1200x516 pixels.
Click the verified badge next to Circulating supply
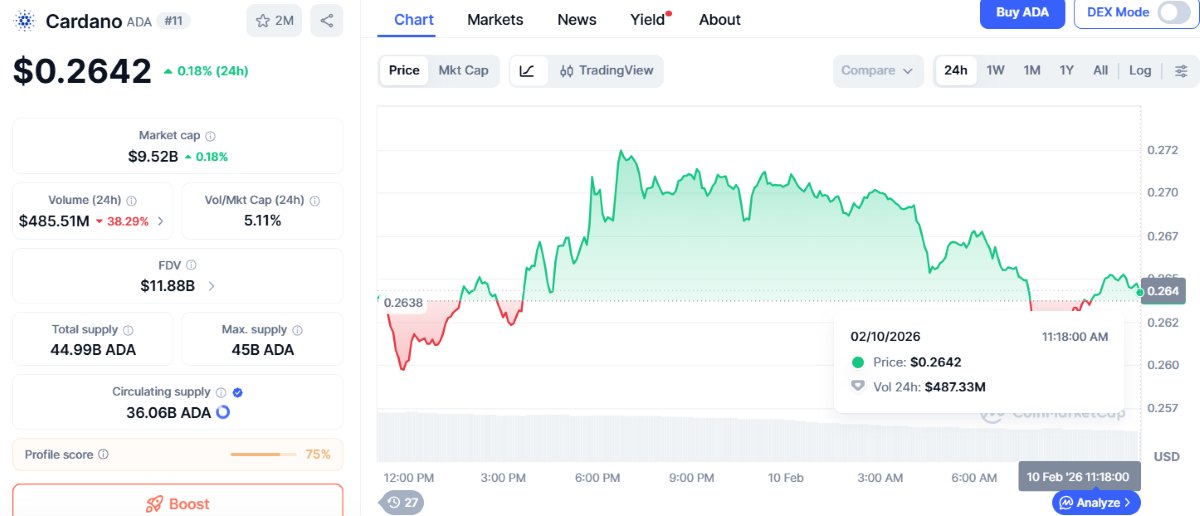[x=237, y=393]
